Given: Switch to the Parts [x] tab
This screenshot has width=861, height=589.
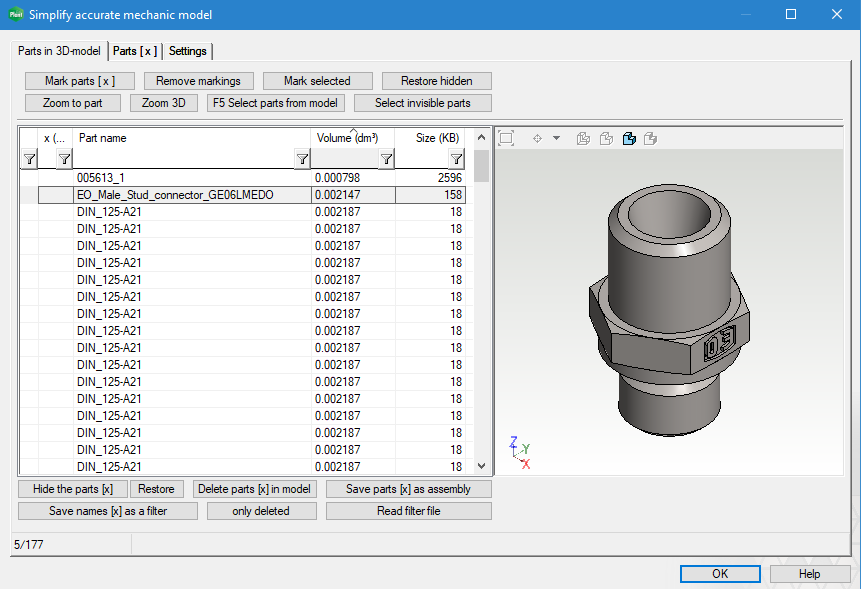Looking at the screenshot, I should 135,51.
